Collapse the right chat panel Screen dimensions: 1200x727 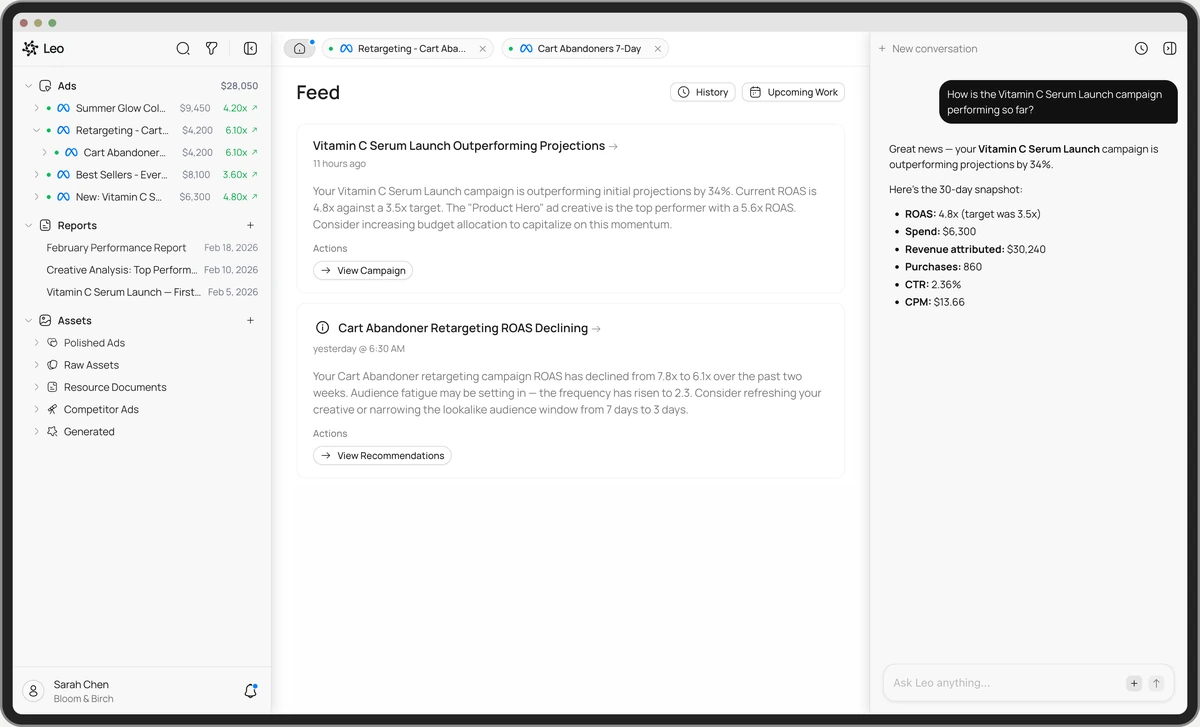pos(1169,48)
